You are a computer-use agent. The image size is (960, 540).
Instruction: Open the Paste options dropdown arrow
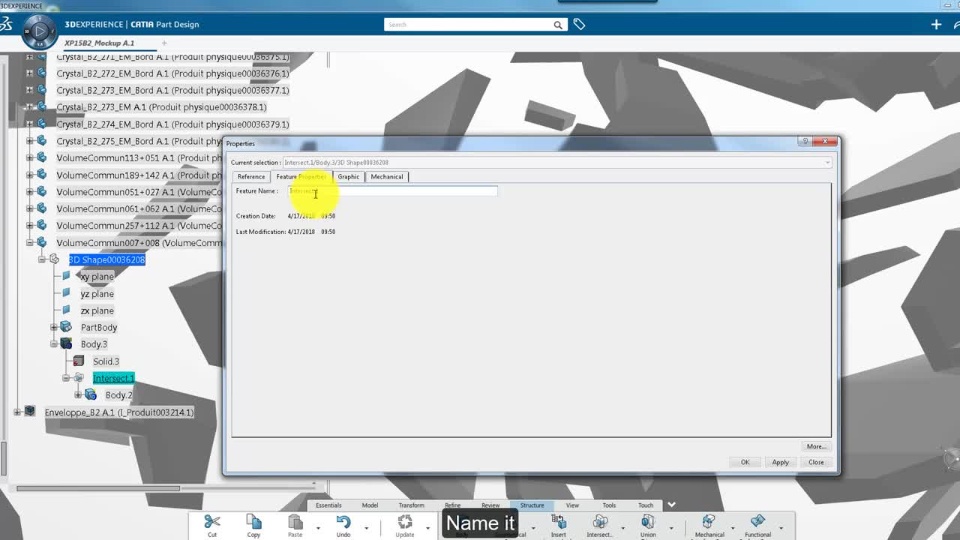tap(318, 528)
